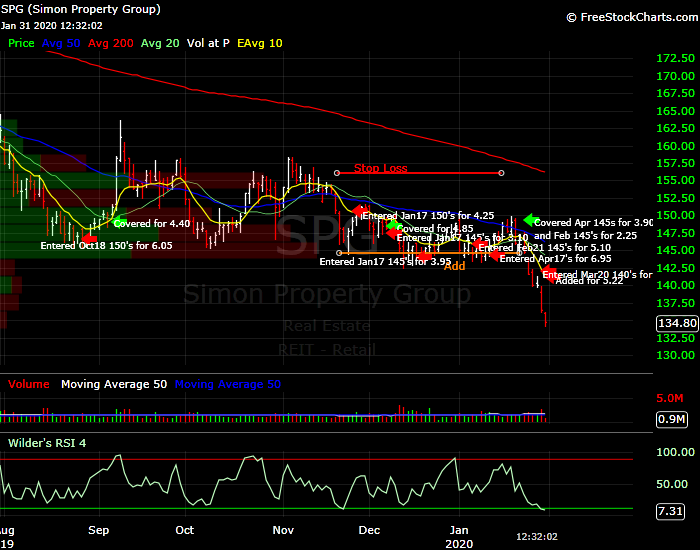Select the Vol at P legend label
The width and height of the screenshot is (700, 550).
[x=208, y=43]
